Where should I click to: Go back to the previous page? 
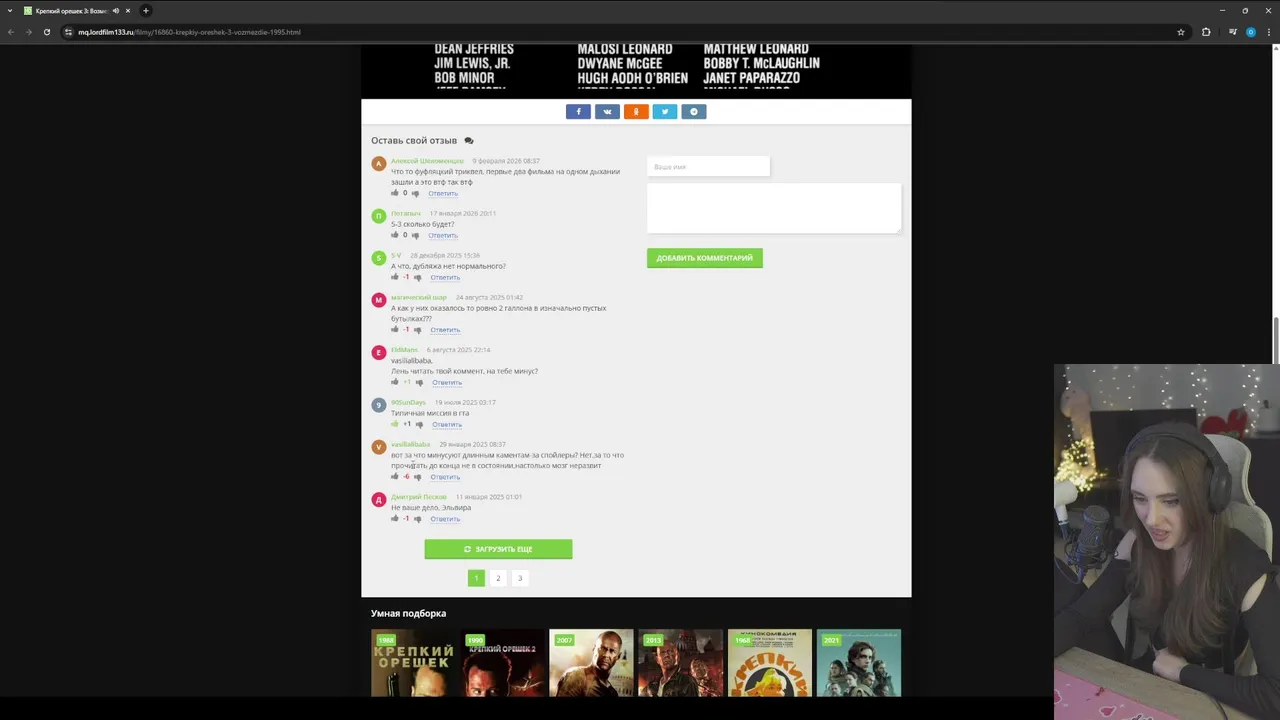click(x=11, y=32)
